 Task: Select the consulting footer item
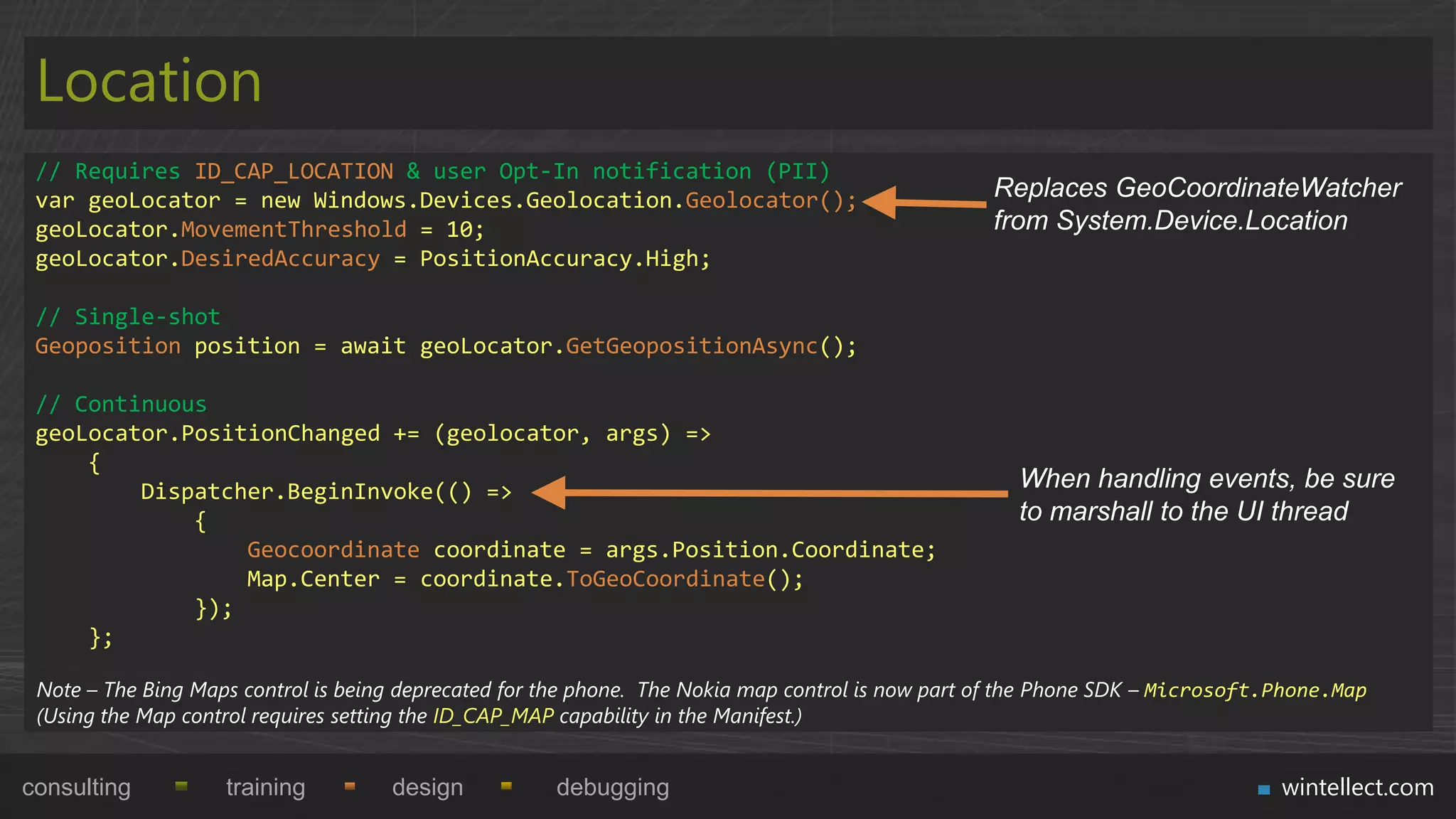76,788
